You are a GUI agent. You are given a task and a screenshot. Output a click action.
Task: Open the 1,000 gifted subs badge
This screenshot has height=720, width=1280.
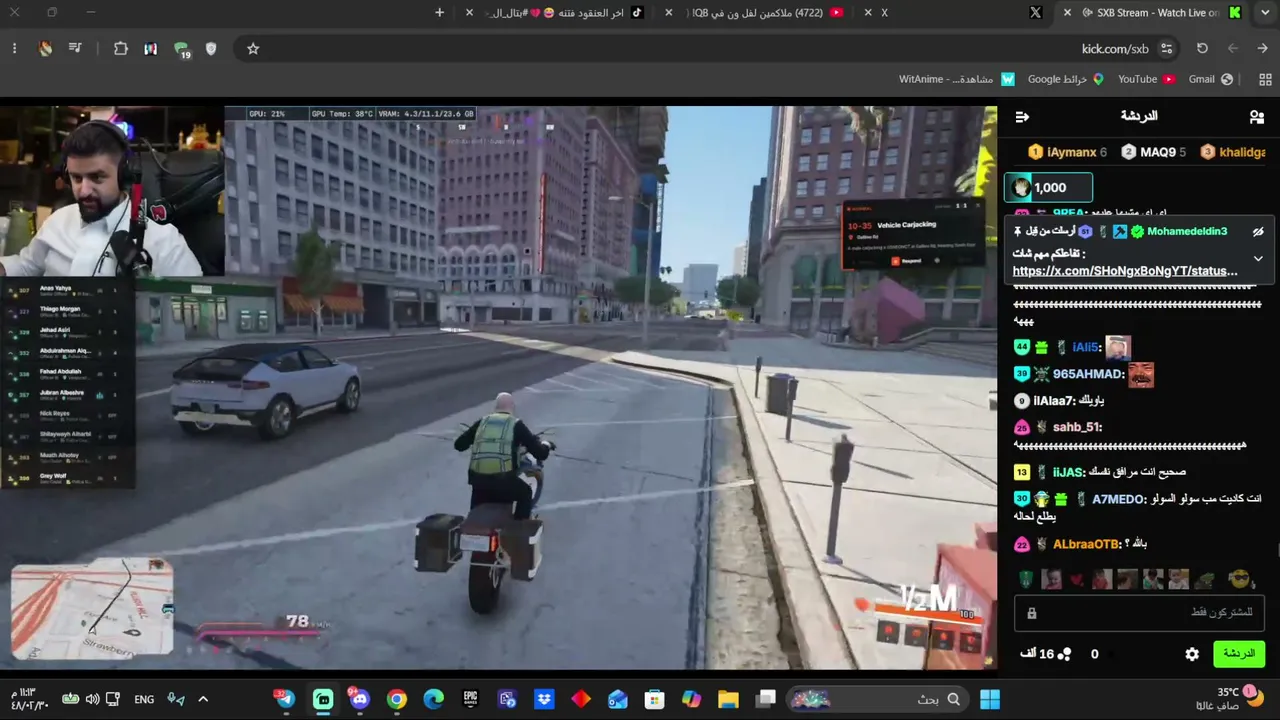(x=1048, y=188)
